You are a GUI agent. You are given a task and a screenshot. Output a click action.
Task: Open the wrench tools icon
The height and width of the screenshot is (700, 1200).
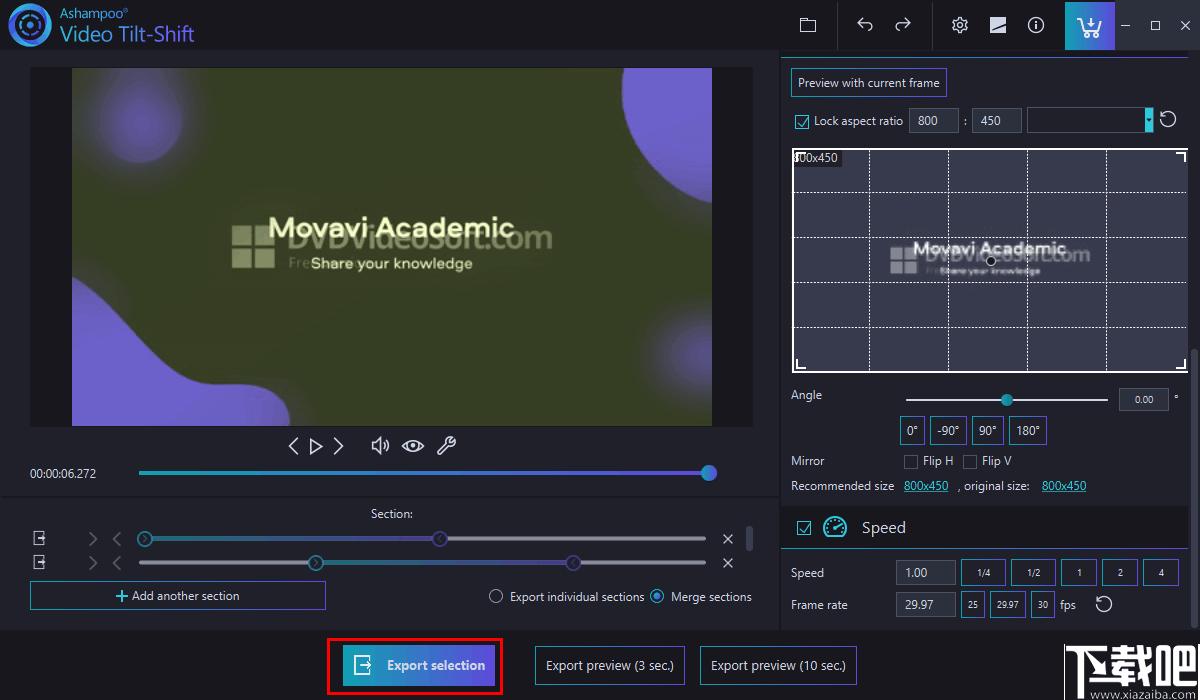coord(446,446)
